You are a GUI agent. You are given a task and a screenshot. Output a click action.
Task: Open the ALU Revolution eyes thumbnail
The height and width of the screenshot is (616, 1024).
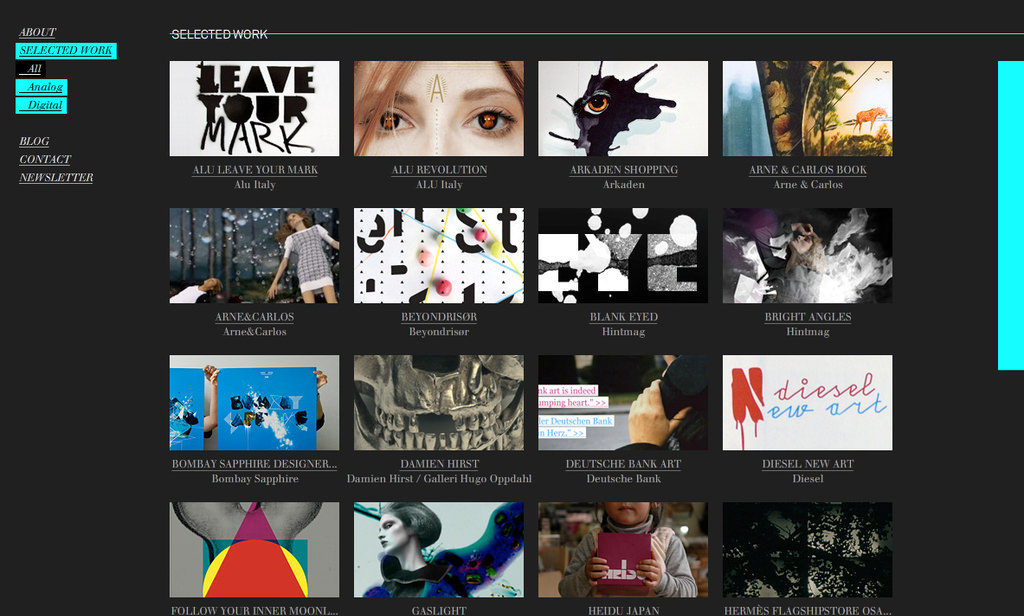point(438,108)
